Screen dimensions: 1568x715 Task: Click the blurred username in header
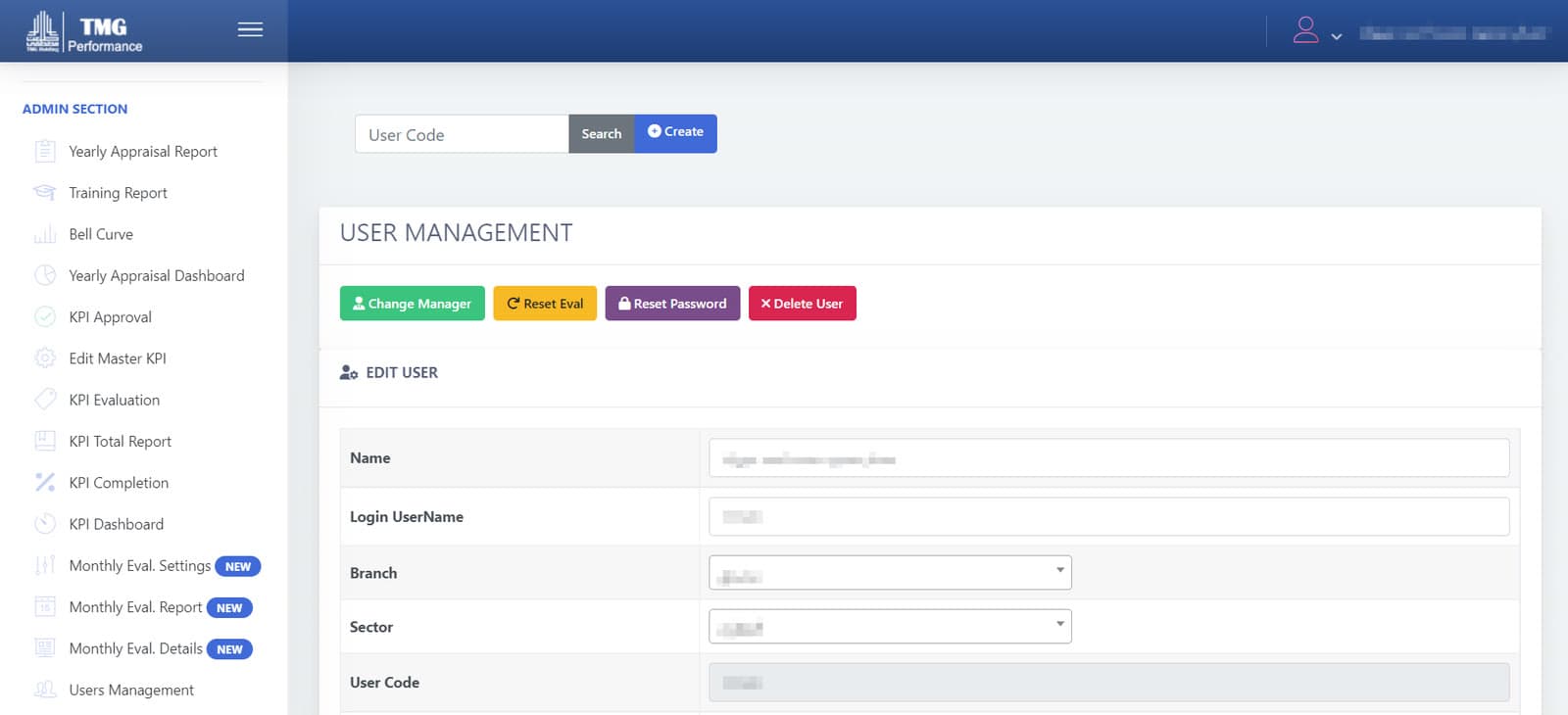pos(1454,33)
